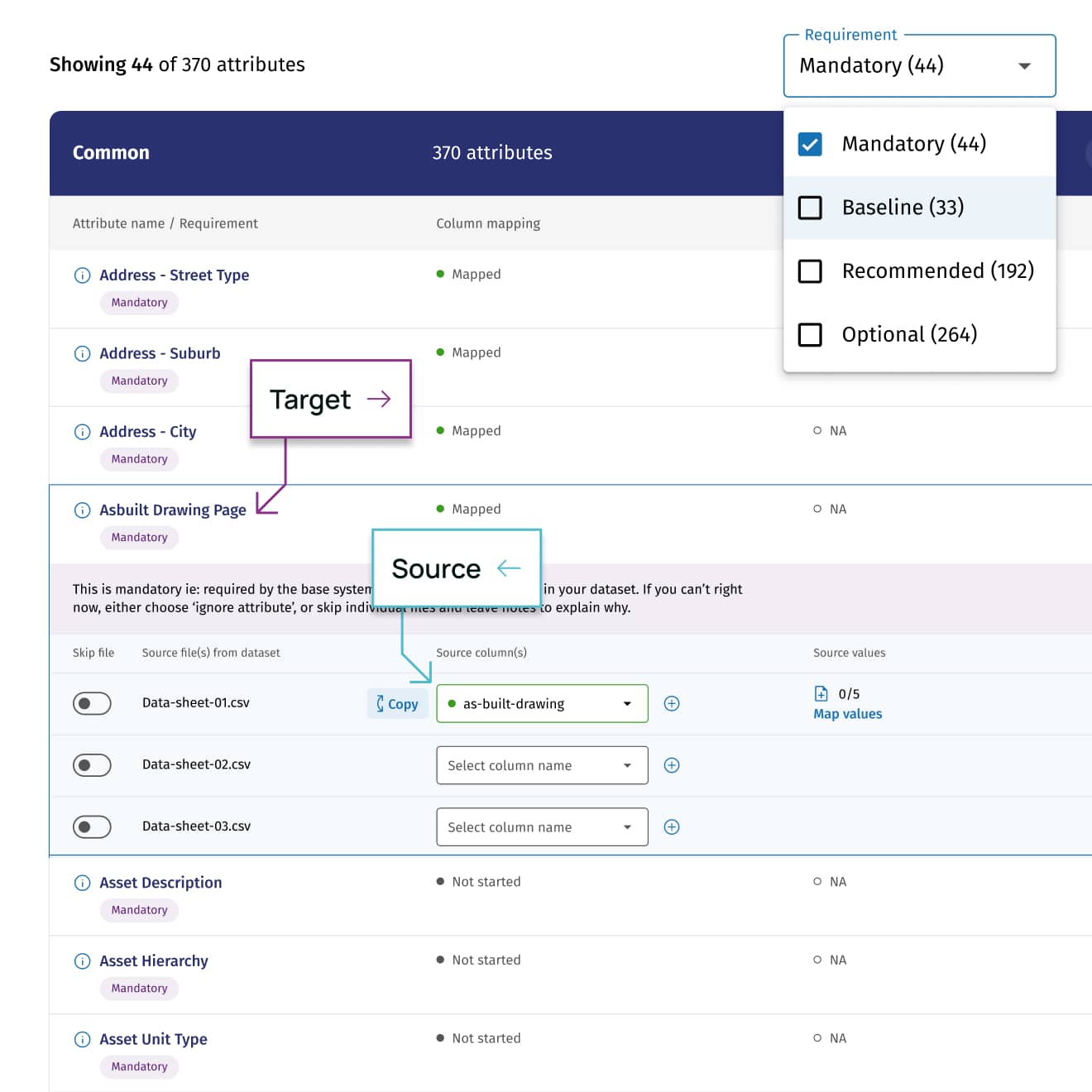The width and height of the screenshot is (1092, 1092).
Task: Click the file icon beside 0/5 source values
Action: [x=821, y=693]
